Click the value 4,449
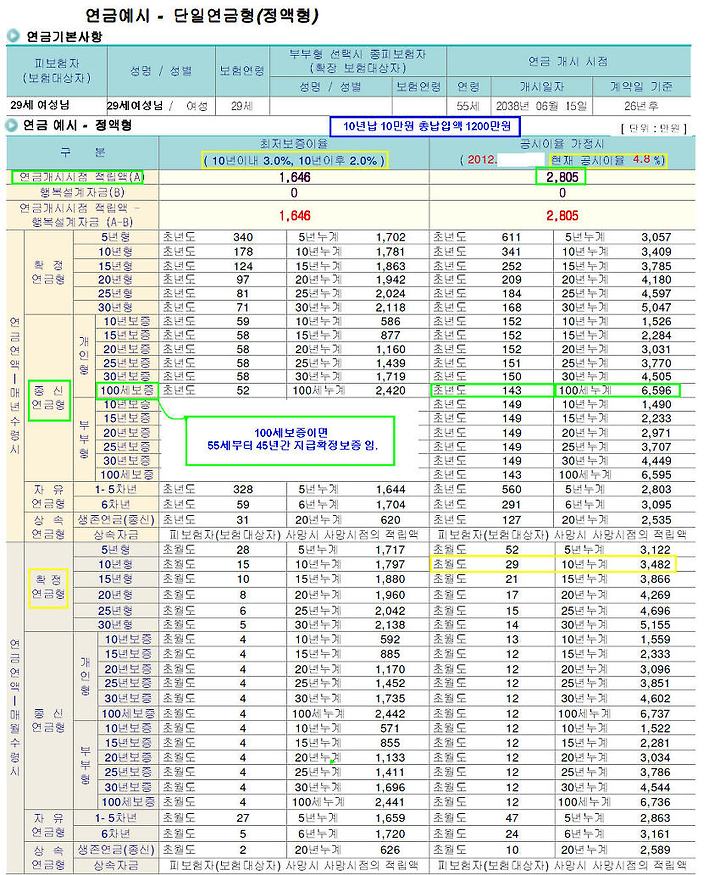Screen dimensions: 720x875 (656, 461)
